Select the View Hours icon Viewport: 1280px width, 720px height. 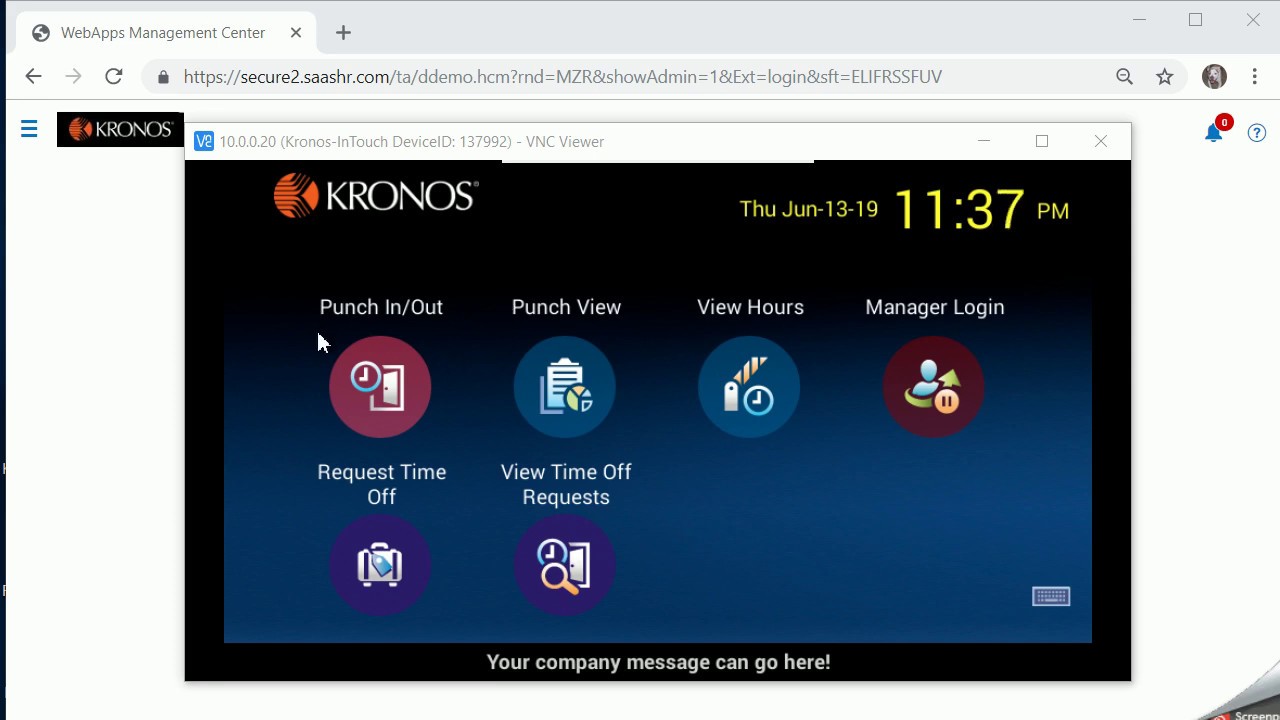pos(749,387)
